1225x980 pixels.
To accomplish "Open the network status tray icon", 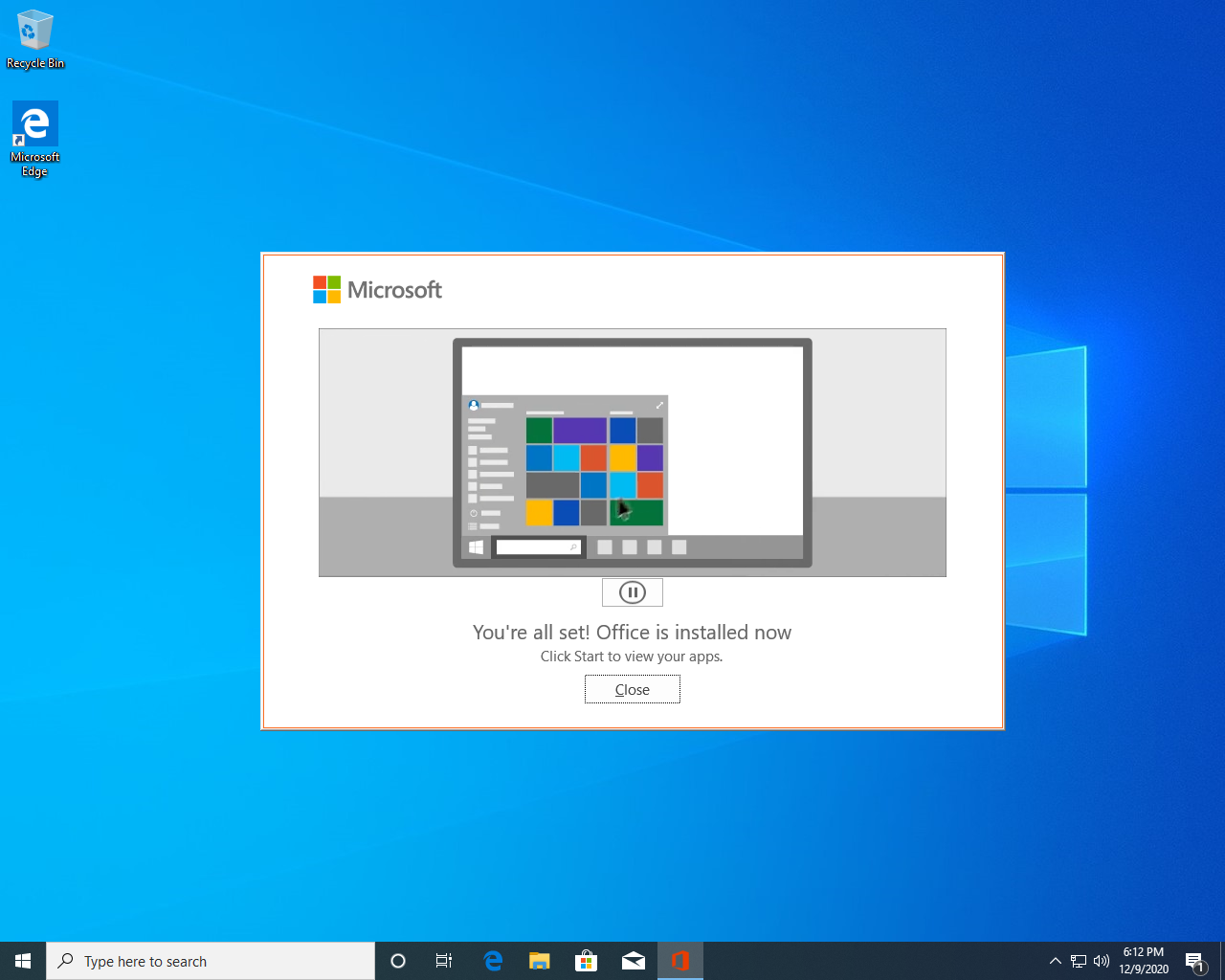I will (x=1079, y=961).
